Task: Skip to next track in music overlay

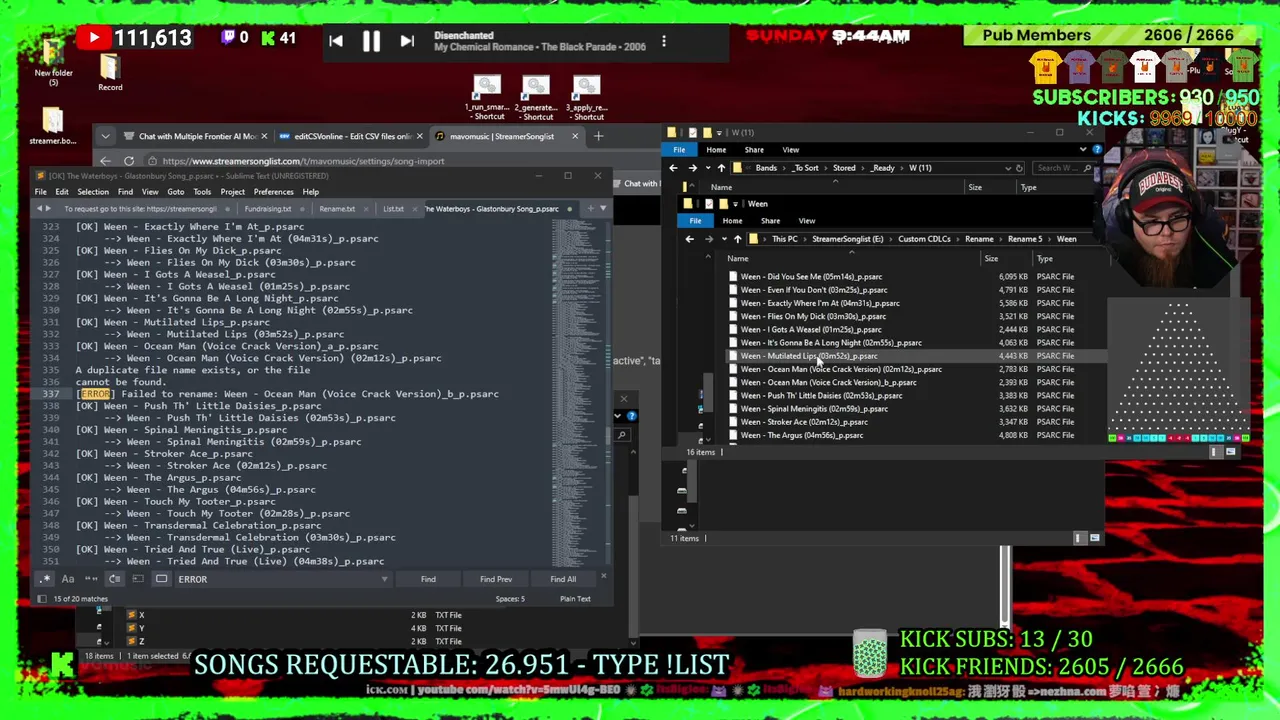Action: [406, 41]
